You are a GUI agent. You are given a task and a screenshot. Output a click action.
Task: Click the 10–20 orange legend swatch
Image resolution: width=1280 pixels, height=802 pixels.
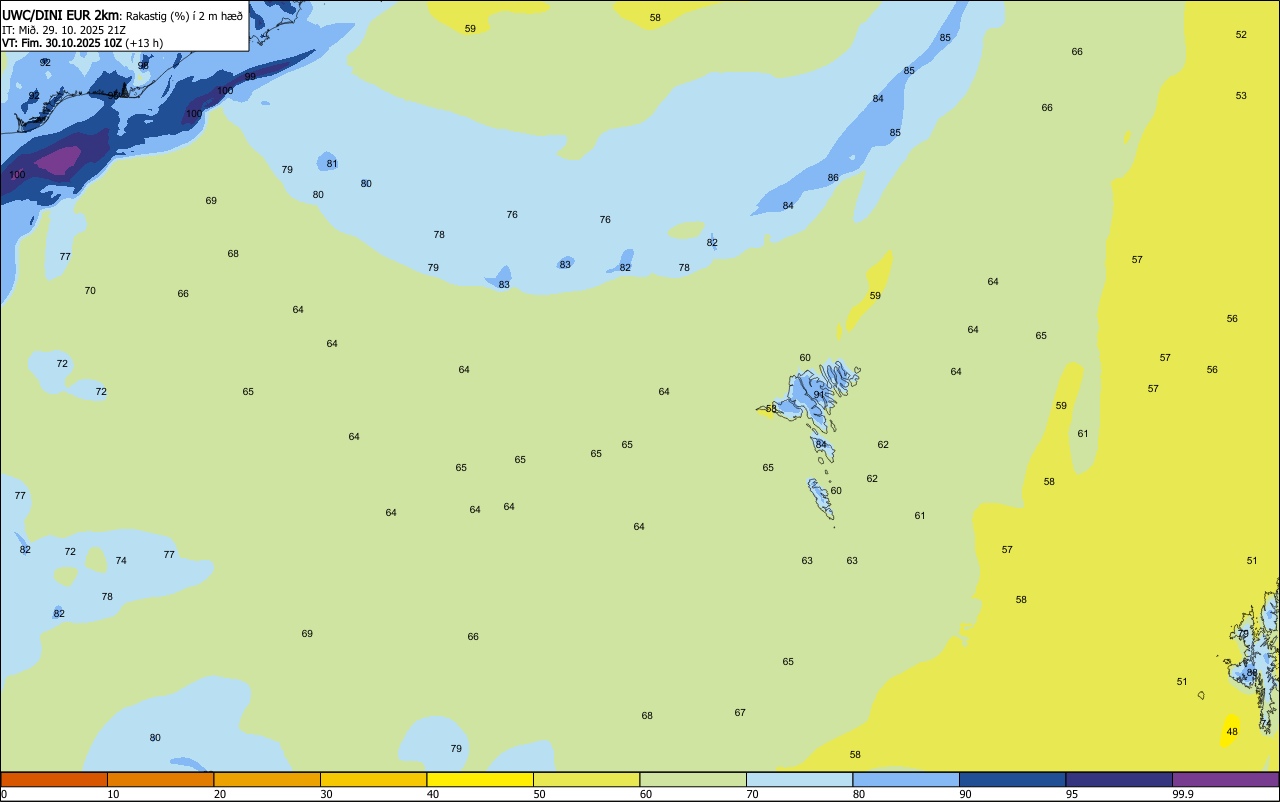[x=160, y=779]
